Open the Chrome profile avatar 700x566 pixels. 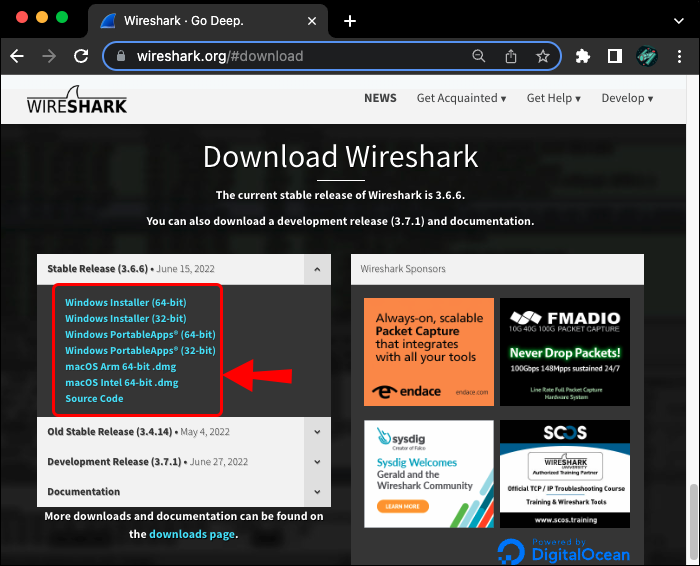click(647, 56)
